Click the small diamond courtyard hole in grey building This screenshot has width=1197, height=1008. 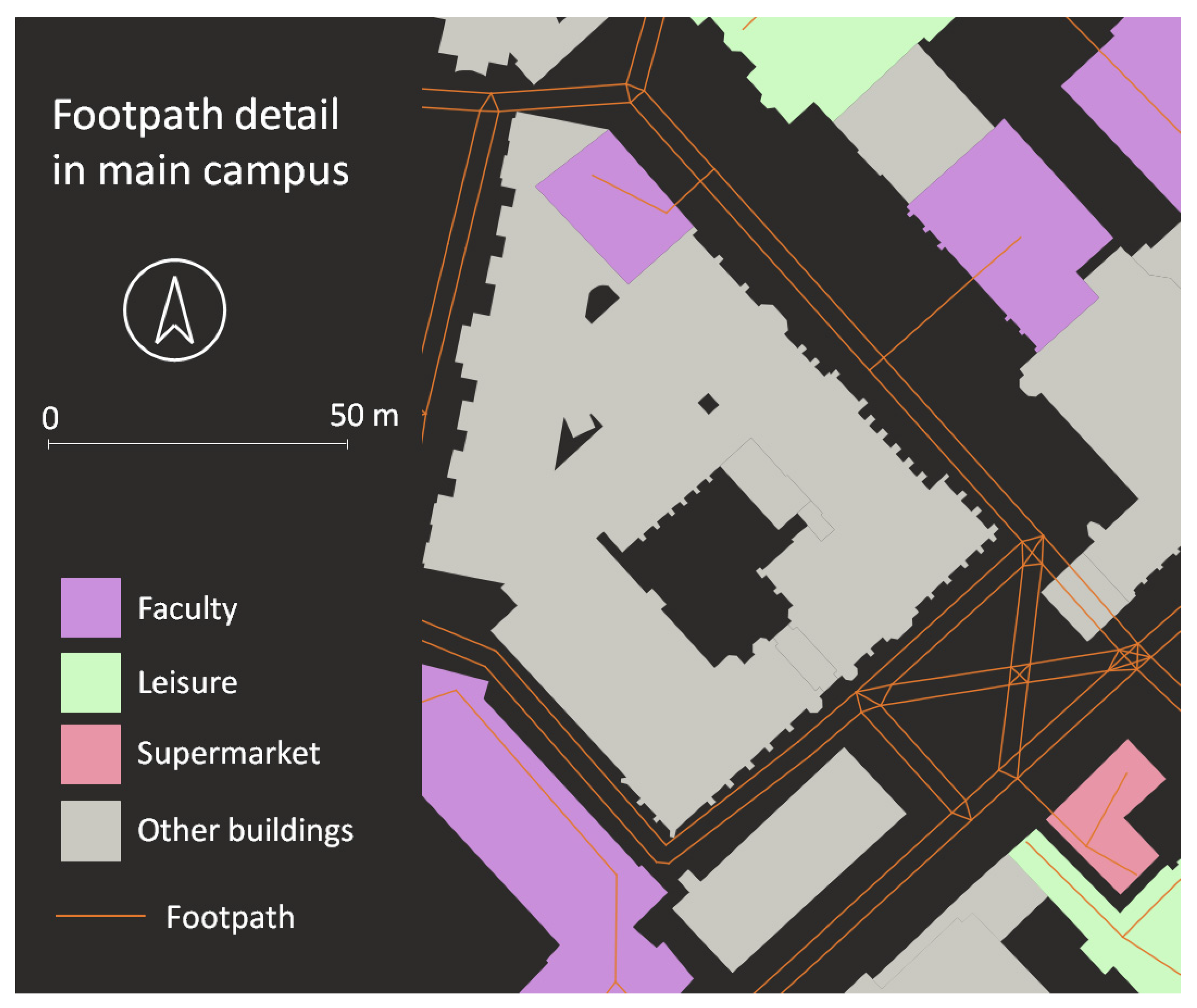708,404
